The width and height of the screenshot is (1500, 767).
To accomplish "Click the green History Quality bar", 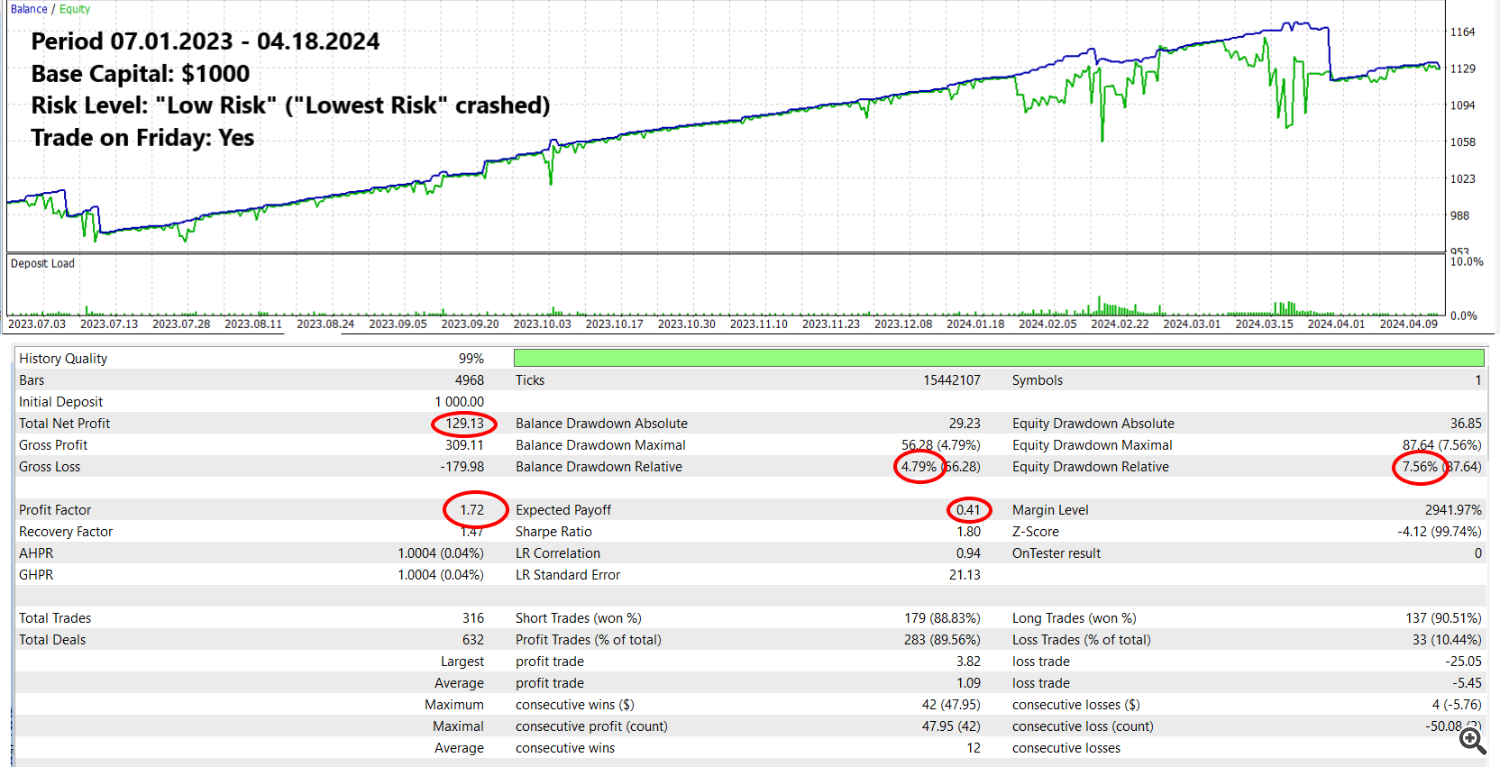I will coord(998,358).
